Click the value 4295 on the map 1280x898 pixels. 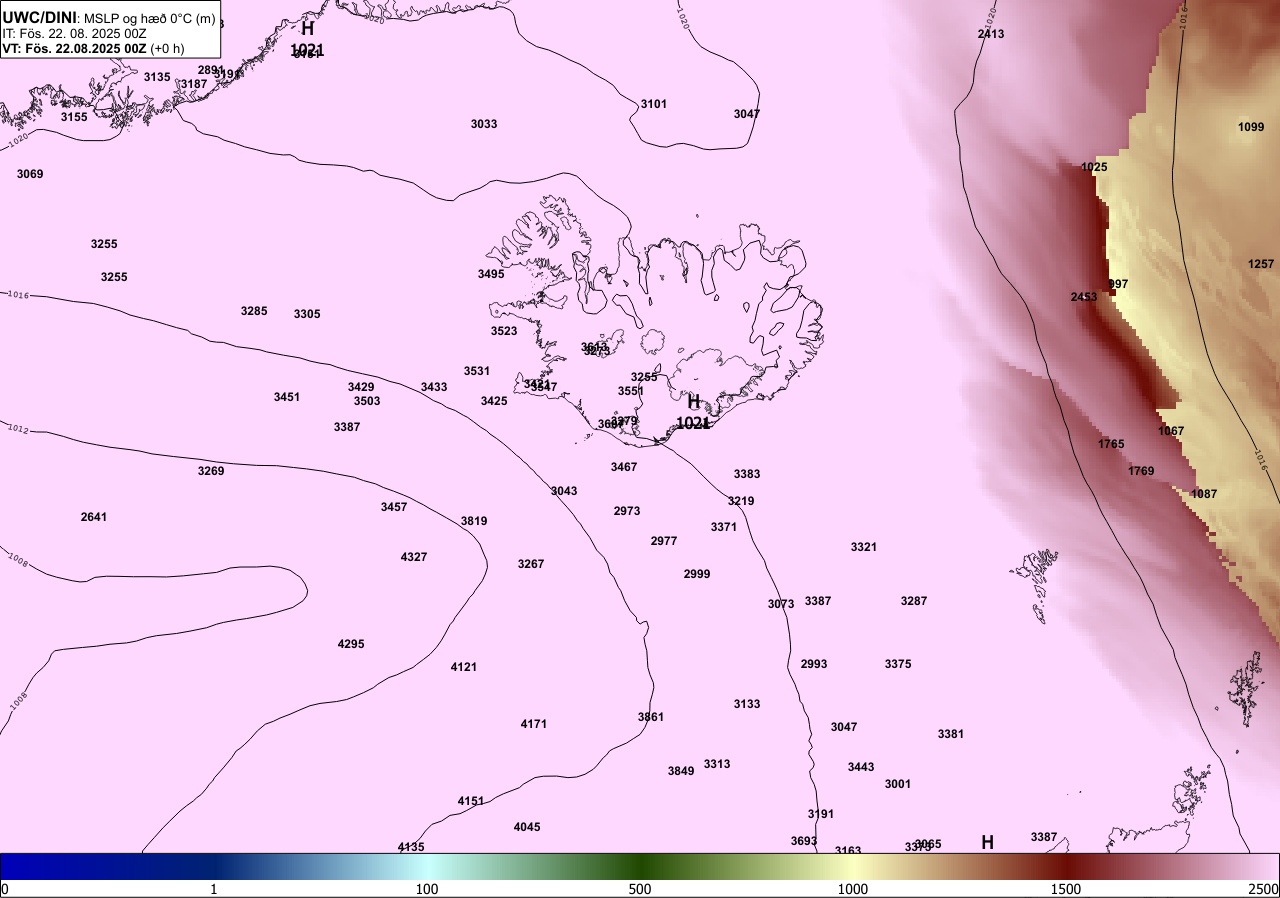351,644
